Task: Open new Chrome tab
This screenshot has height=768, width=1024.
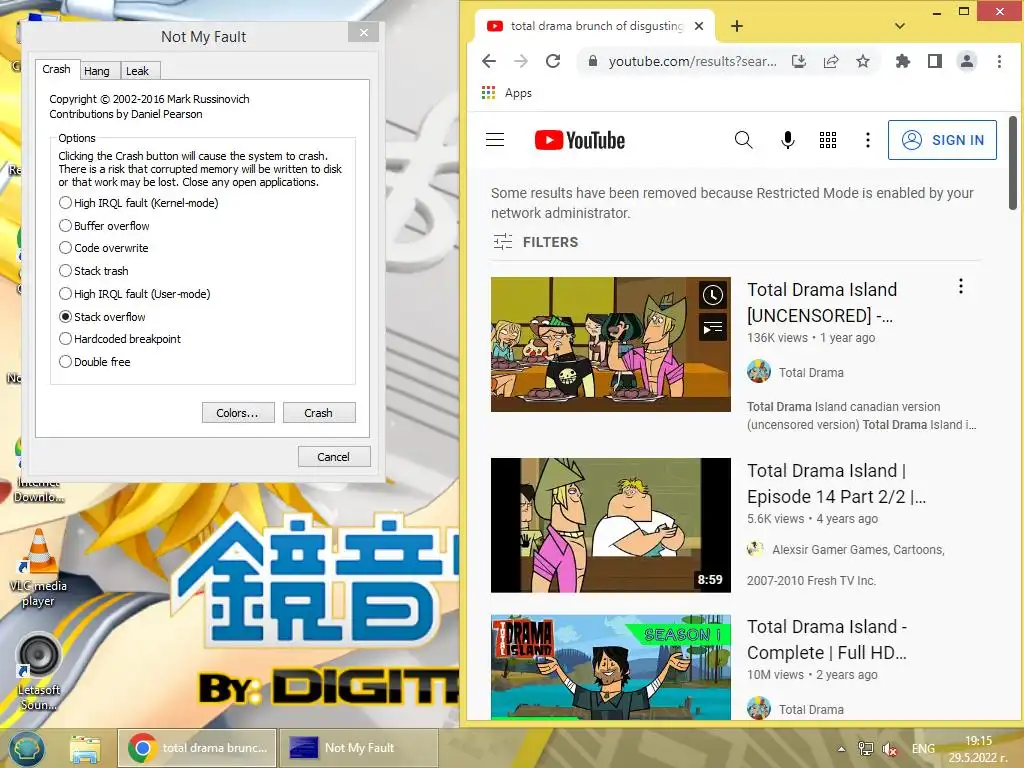Action: [x=737, y=26]
